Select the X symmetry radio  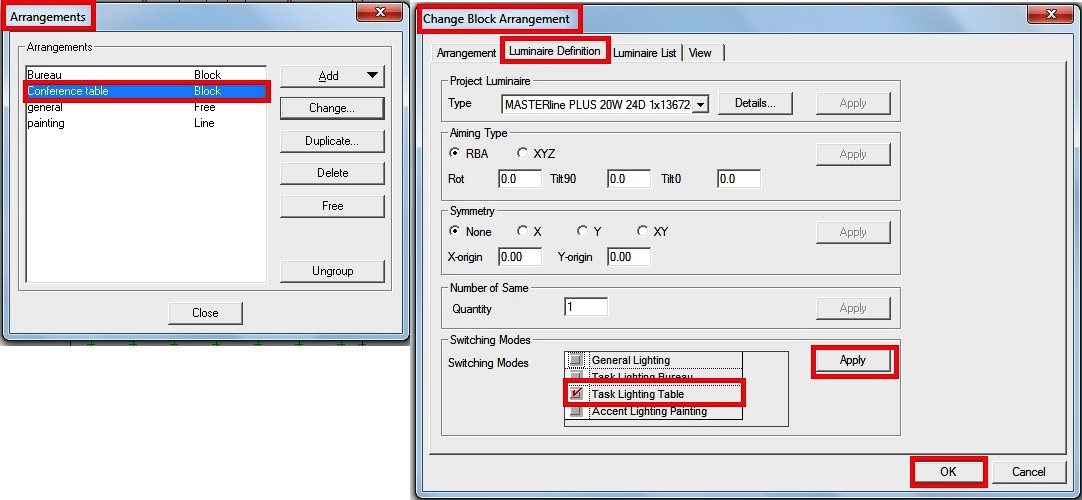[522, 231]
